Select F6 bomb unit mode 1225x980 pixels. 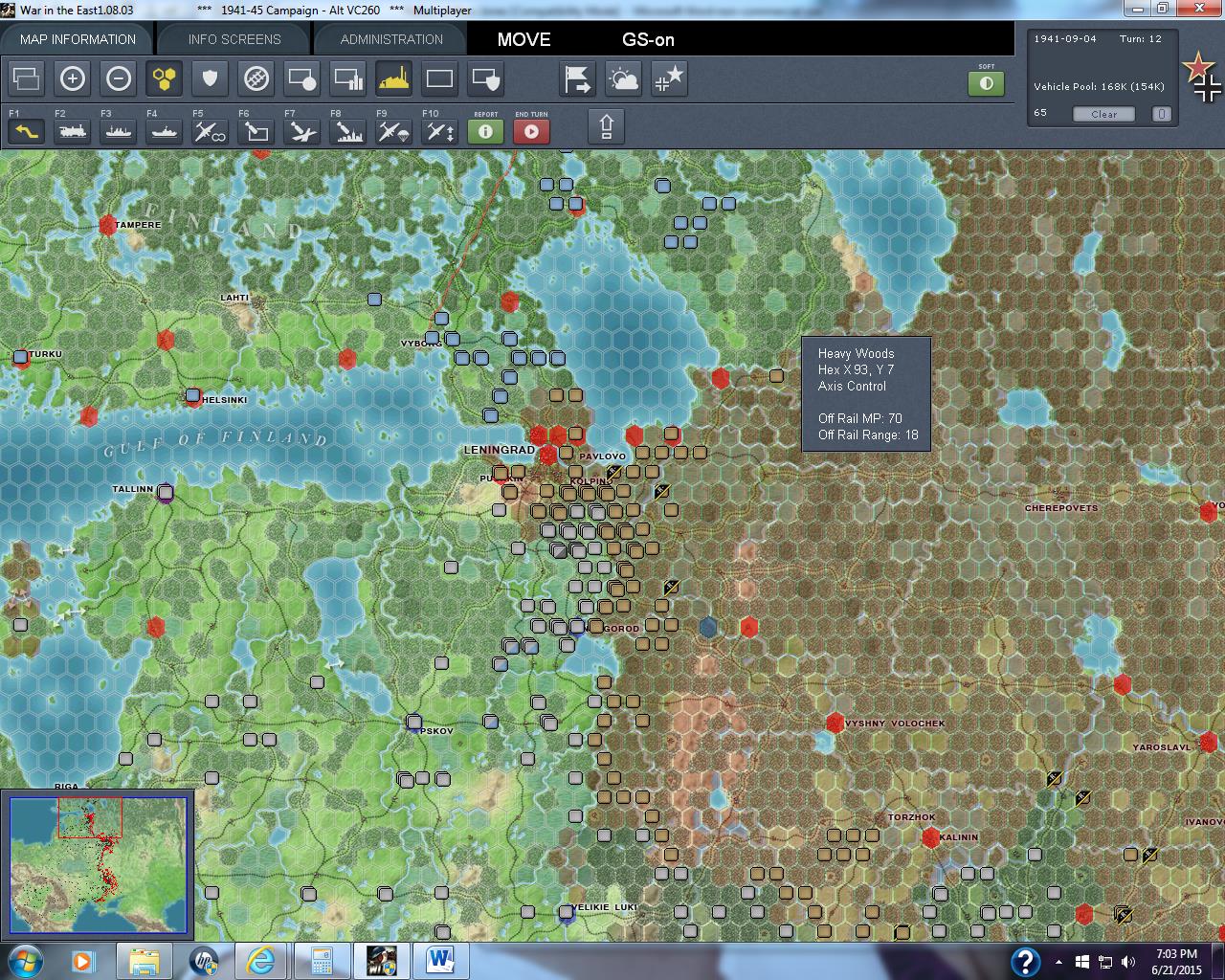point(256,131)
